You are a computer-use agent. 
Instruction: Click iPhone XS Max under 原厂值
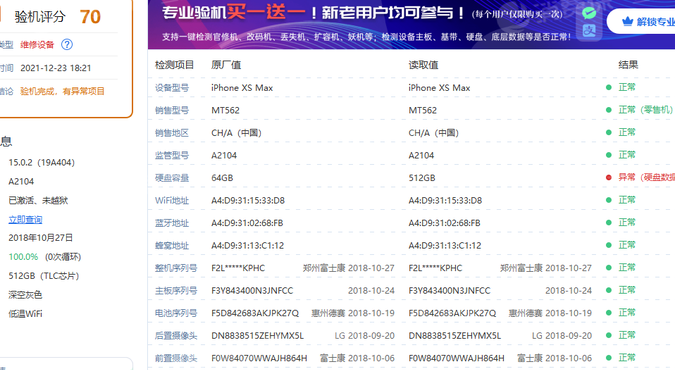242,88
